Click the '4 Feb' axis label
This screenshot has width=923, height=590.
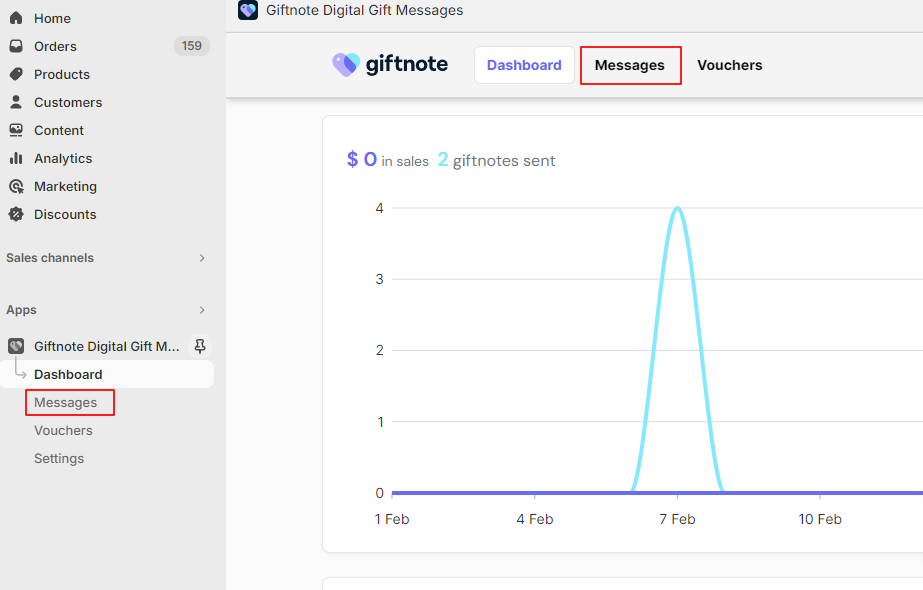tap(534, 519)
